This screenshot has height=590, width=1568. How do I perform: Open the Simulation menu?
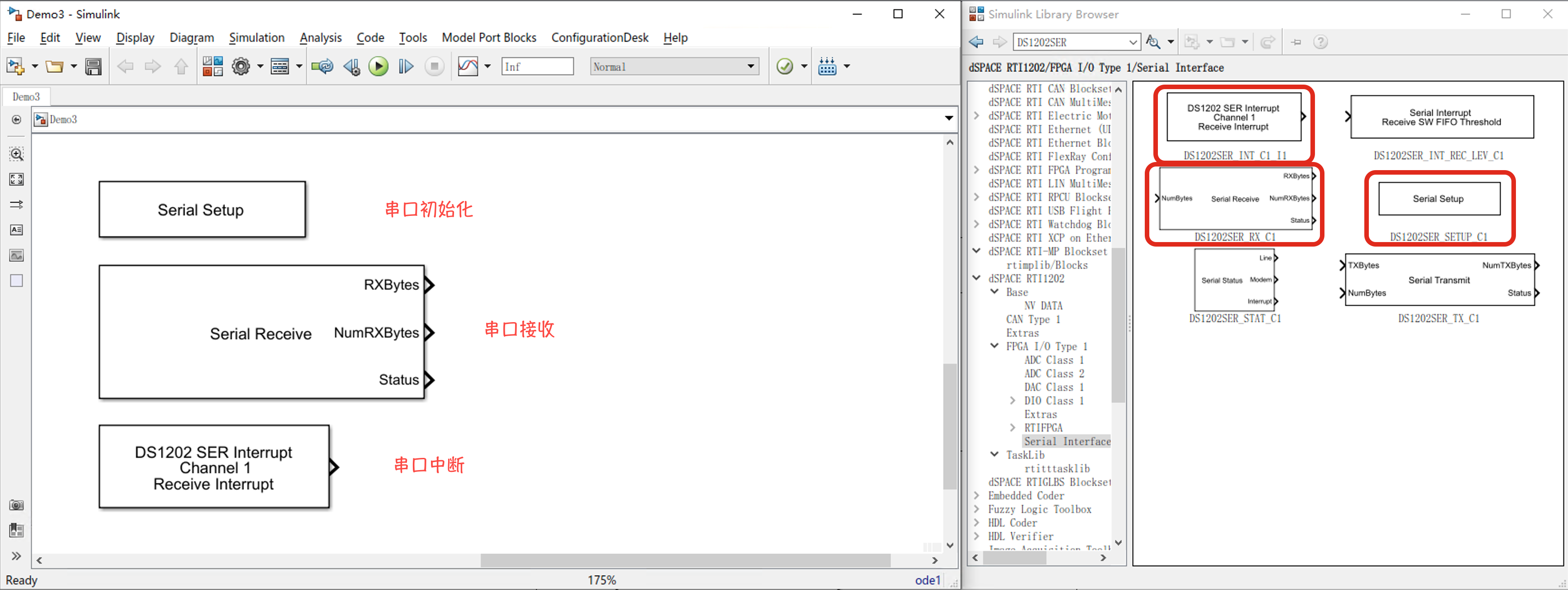256,38
